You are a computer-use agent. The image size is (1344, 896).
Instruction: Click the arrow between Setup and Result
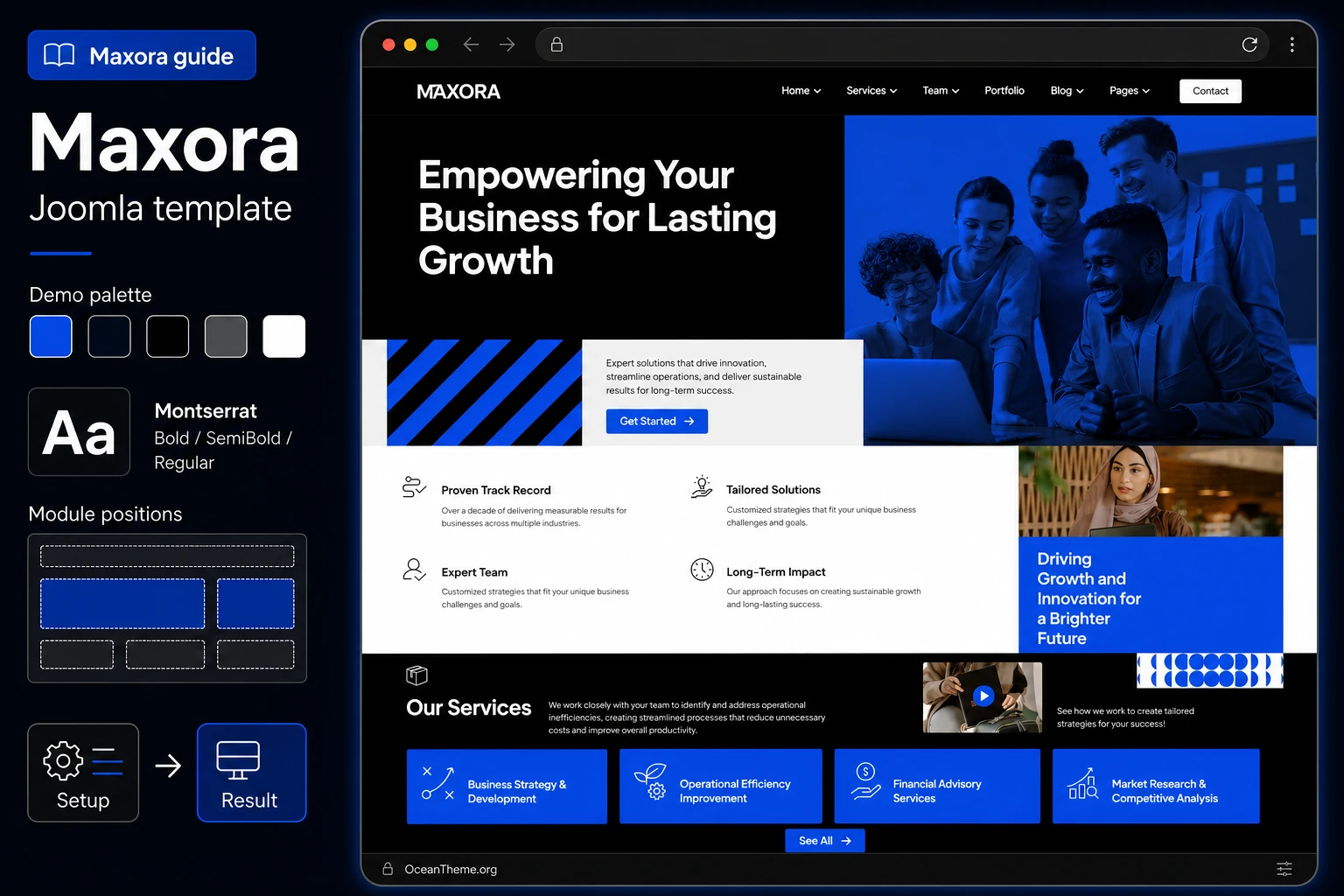click(x=168, y=766)
